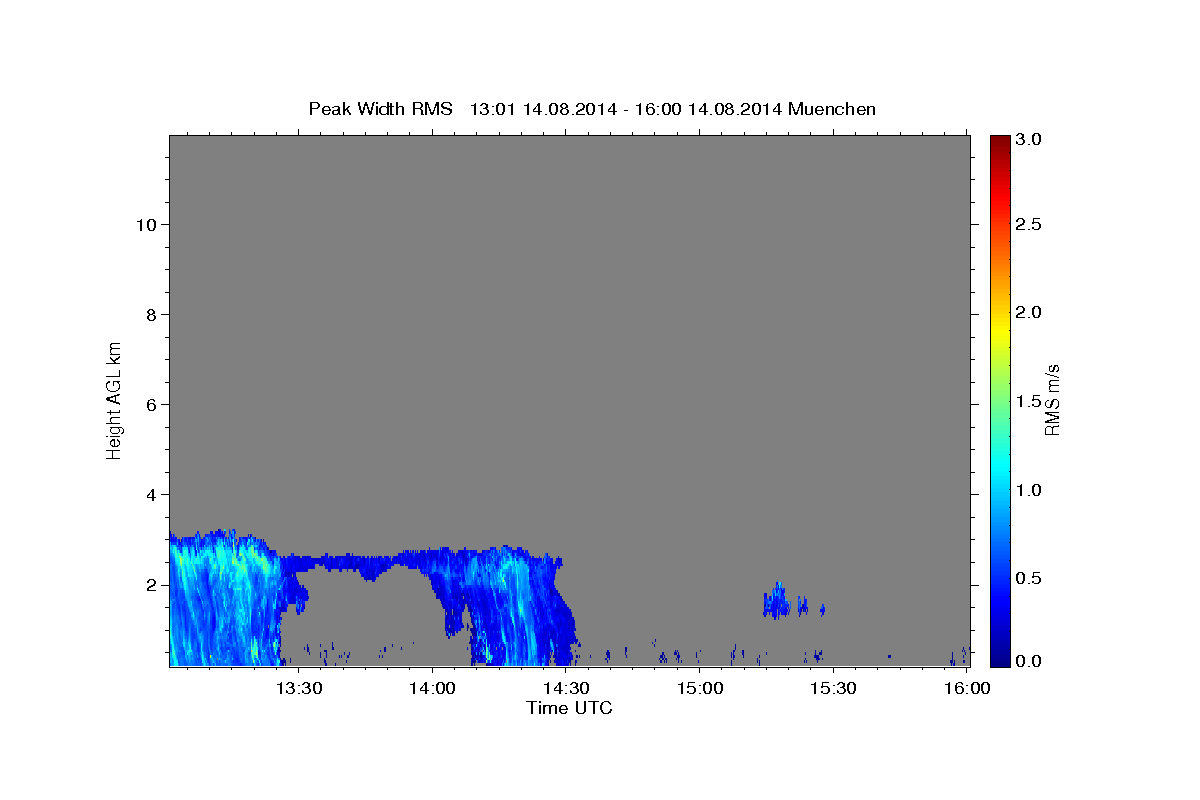Click the '13:30' time tick label
The image size is (1200, 800).
[298, 688]
